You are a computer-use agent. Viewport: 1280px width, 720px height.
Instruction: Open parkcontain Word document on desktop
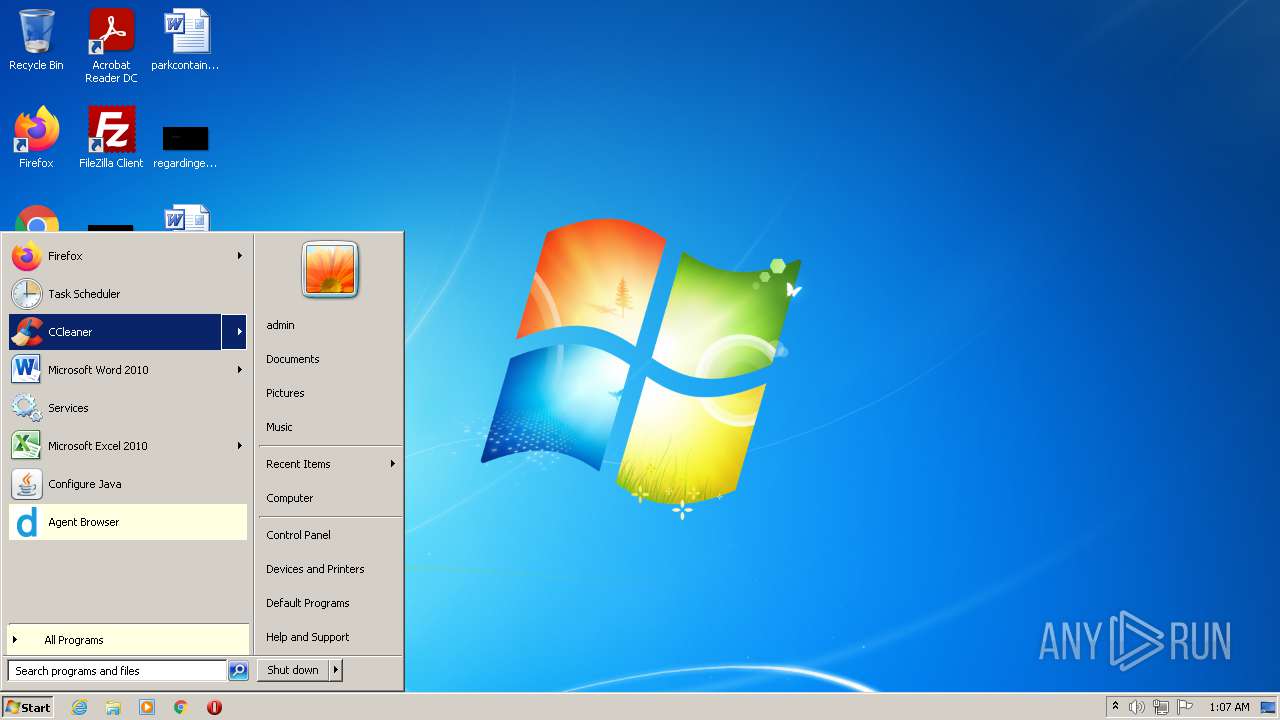tap(186, 40)
